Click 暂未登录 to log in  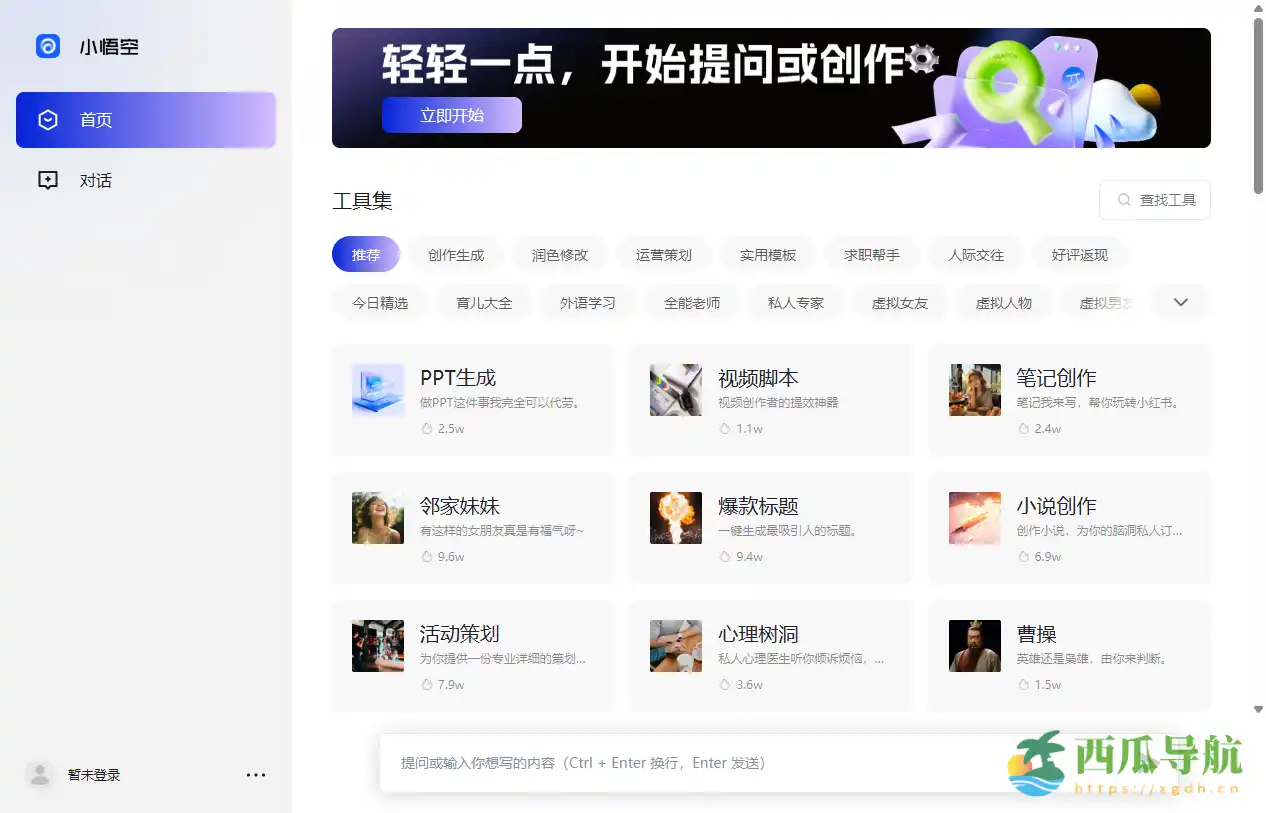pyautogui.click(x=94, y=775)
